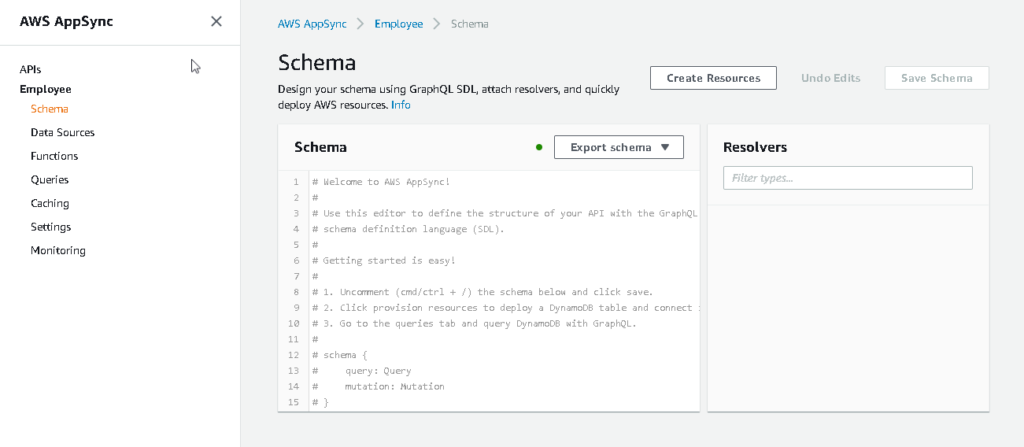This screenshot has height=447, width=1024.
Task: Click the Create Resources button
Action: 713,78
